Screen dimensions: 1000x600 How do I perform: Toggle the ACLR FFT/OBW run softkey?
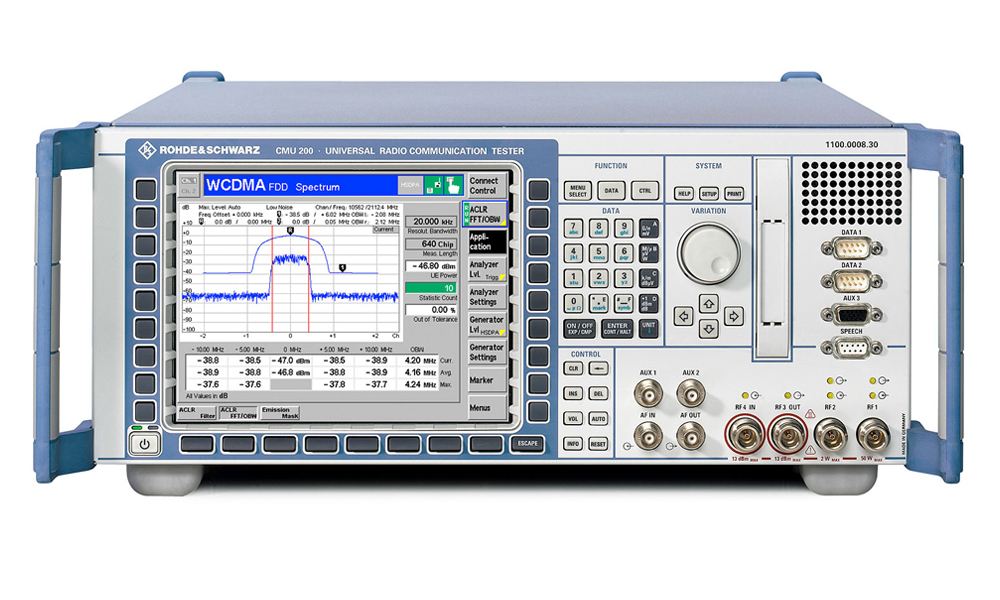pos(485,214)
